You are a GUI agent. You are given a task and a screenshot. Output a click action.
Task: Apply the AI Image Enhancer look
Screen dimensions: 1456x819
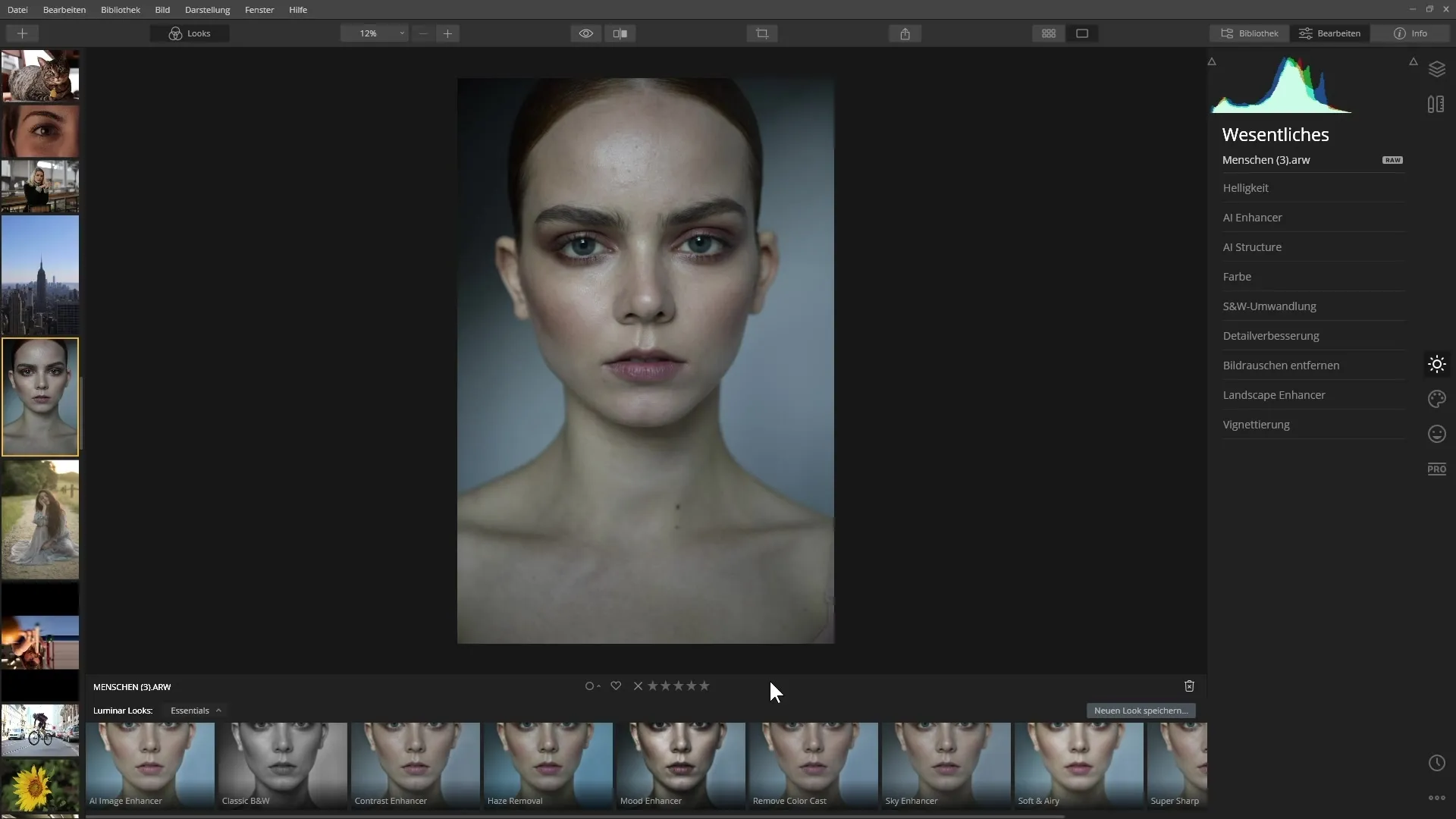(x=150, y=765)
